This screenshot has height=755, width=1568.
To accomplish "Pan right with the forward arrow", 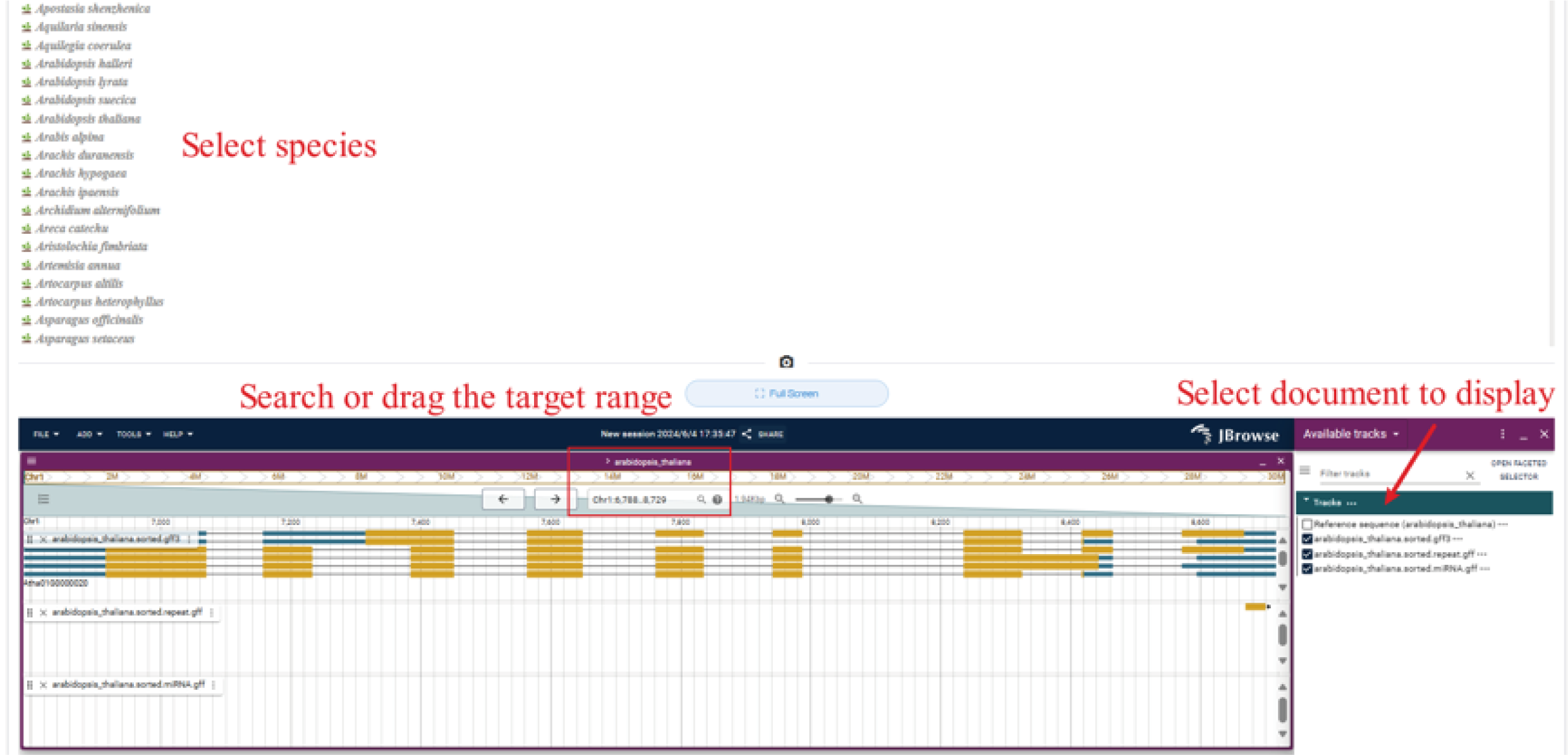I will (x=555, y=499).
